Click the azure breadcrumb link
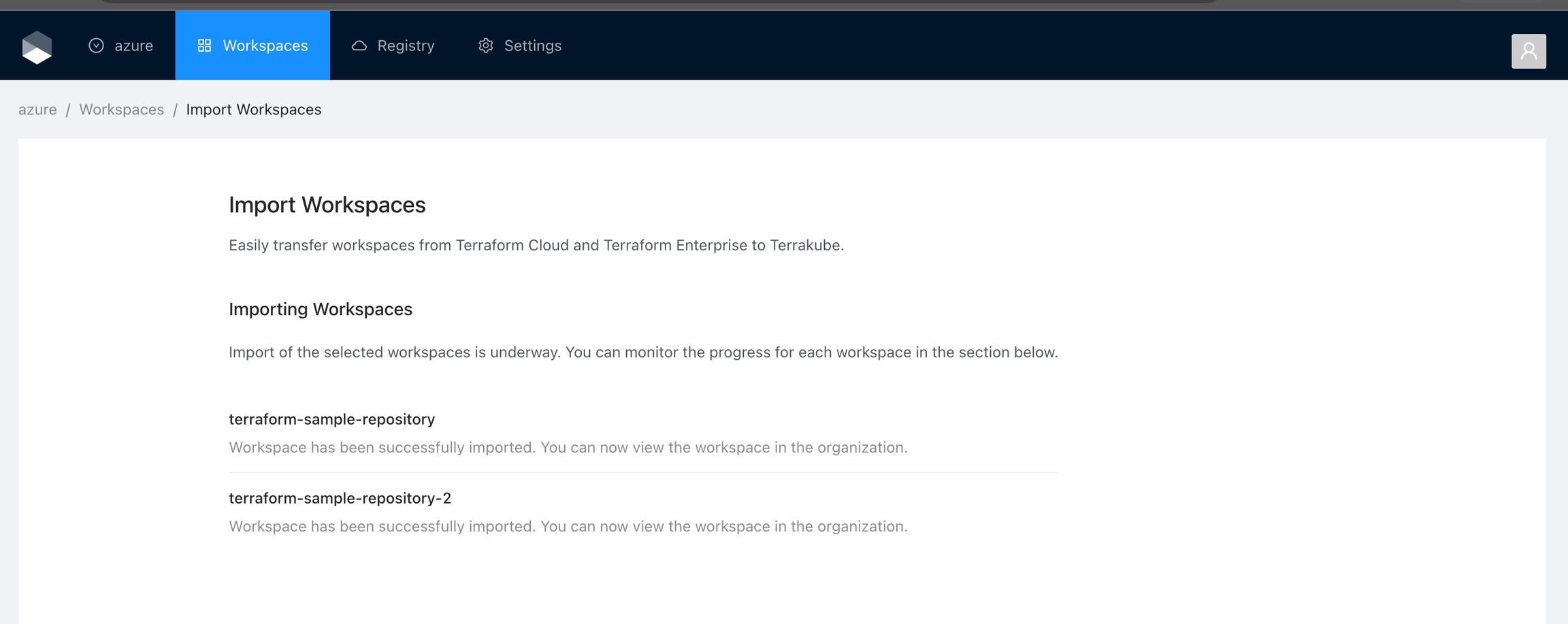Viewport: 1568px width, 624px height. click(x=37, y=110)
